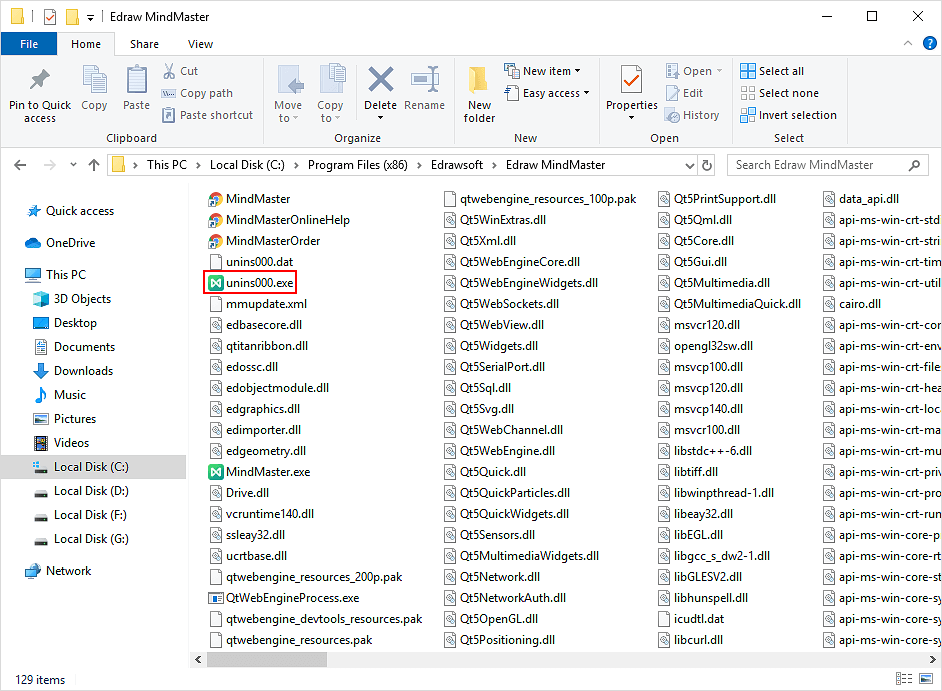Click the Search Edraw MindMaster field
This screenshot has width=942, height=691.
pyautogui.click(x=827, y=165)
